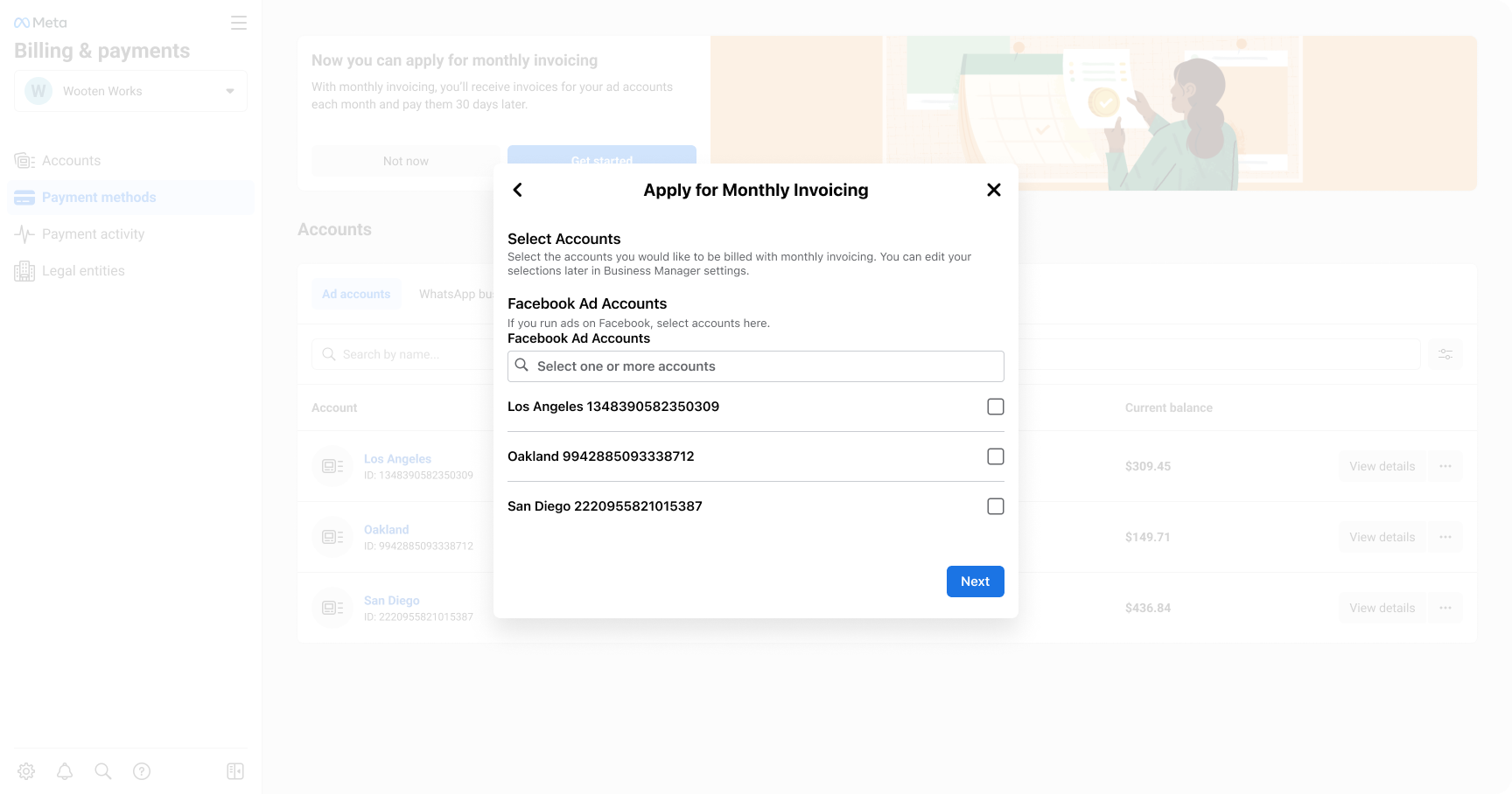Open the San Diego account link
Viewport: 1512px width, 794px height.
point(392,601)
